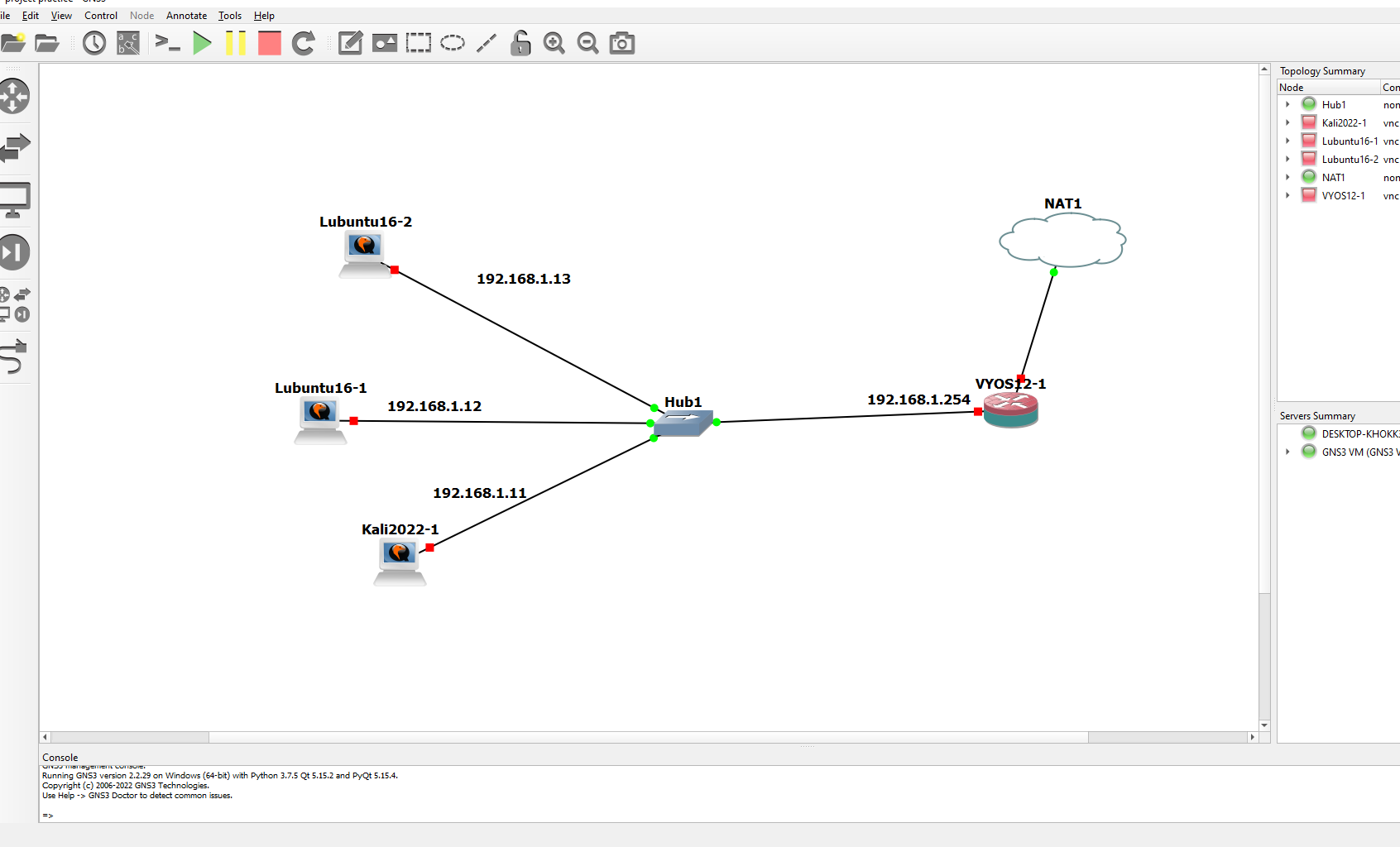Create a new blank project from toolbar
This screenshot has height=847, width=1400.
(12, 43)
